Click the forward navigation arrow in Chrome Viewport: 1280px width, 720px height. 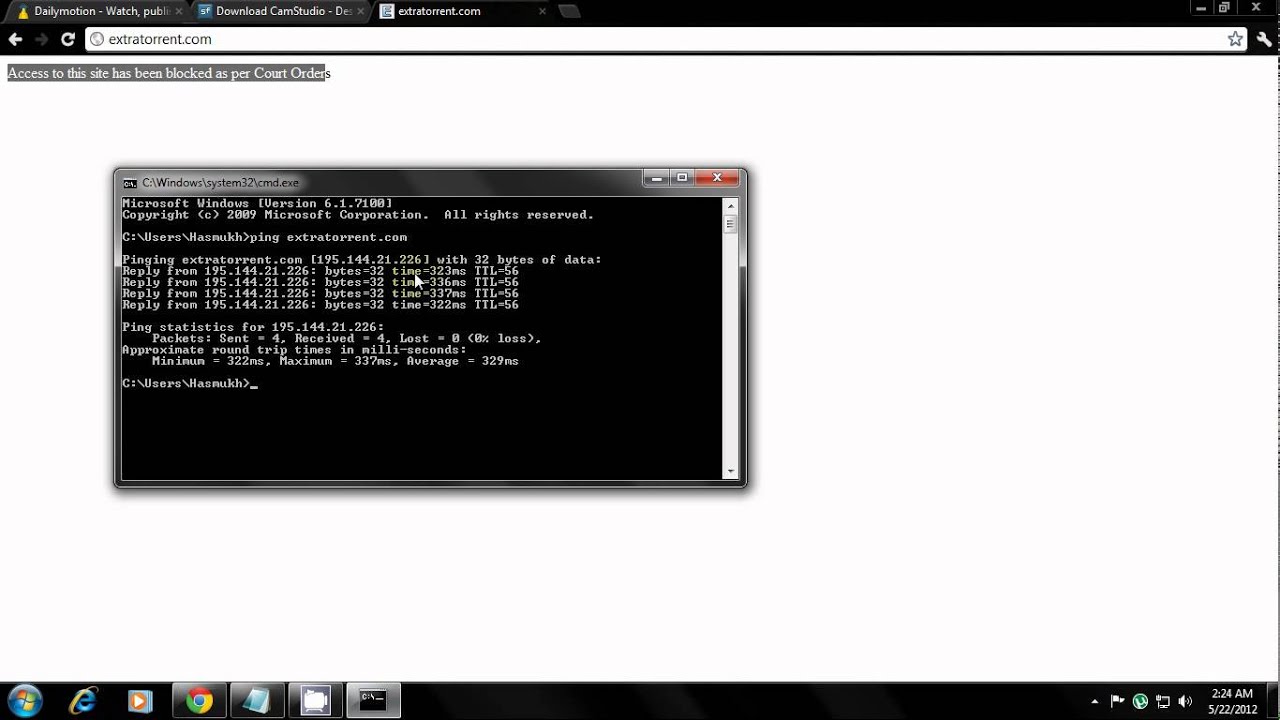coord(41,39)
